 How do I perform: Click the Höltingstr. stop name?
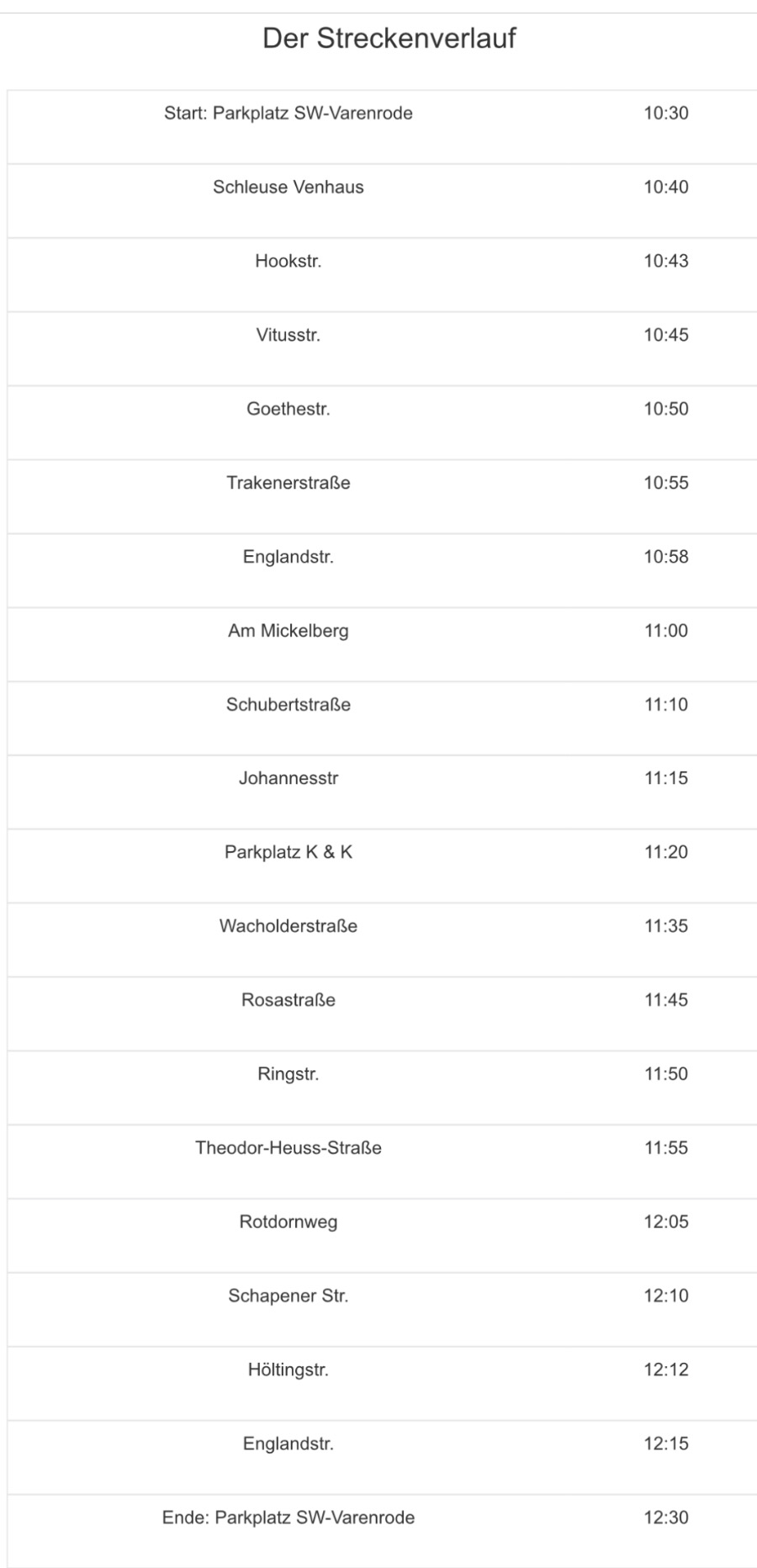288,1370
